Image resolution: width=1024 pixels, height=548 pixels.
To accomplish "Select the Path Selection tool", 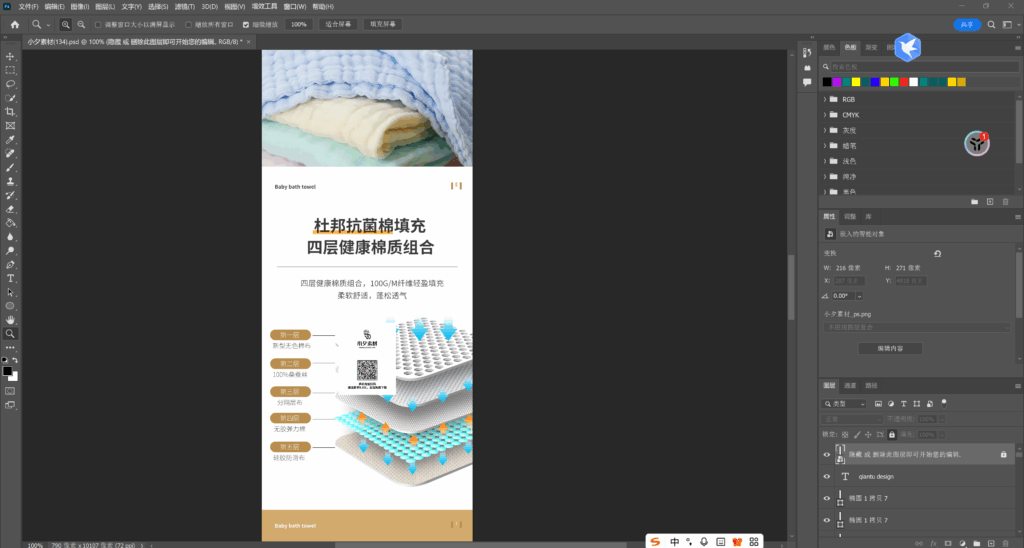I will coord(10,292).
